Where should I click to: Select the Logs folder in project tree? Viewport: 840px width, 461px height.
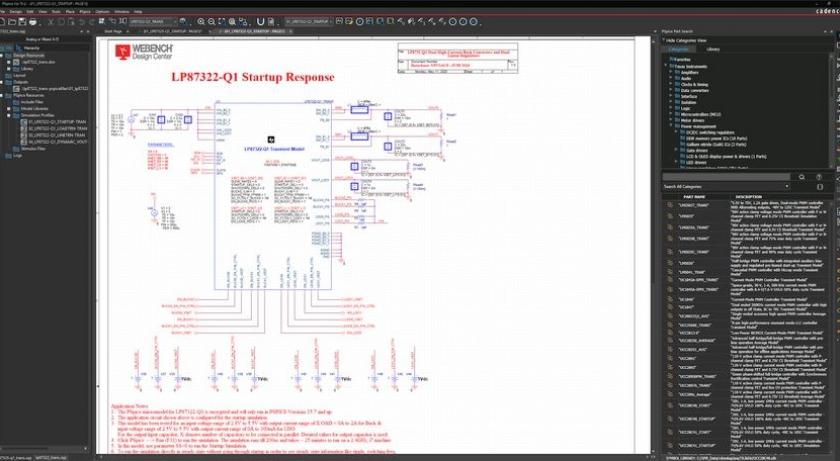tap(17, 155)
